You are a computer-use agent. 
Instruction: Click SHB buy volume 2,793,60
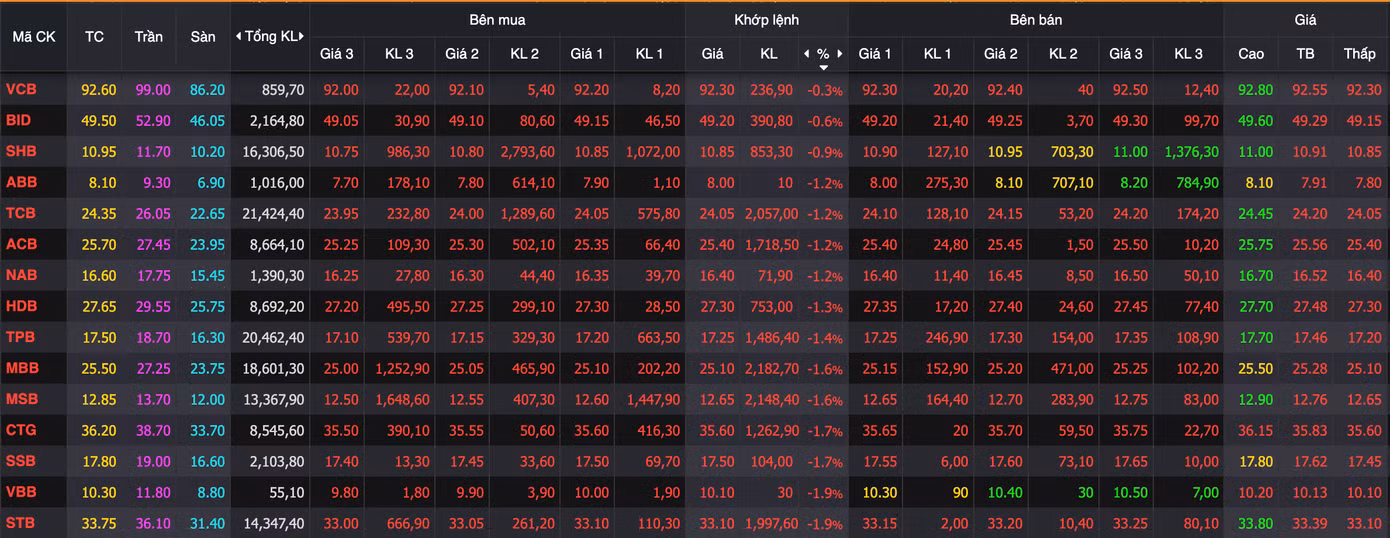pos(526,152)
